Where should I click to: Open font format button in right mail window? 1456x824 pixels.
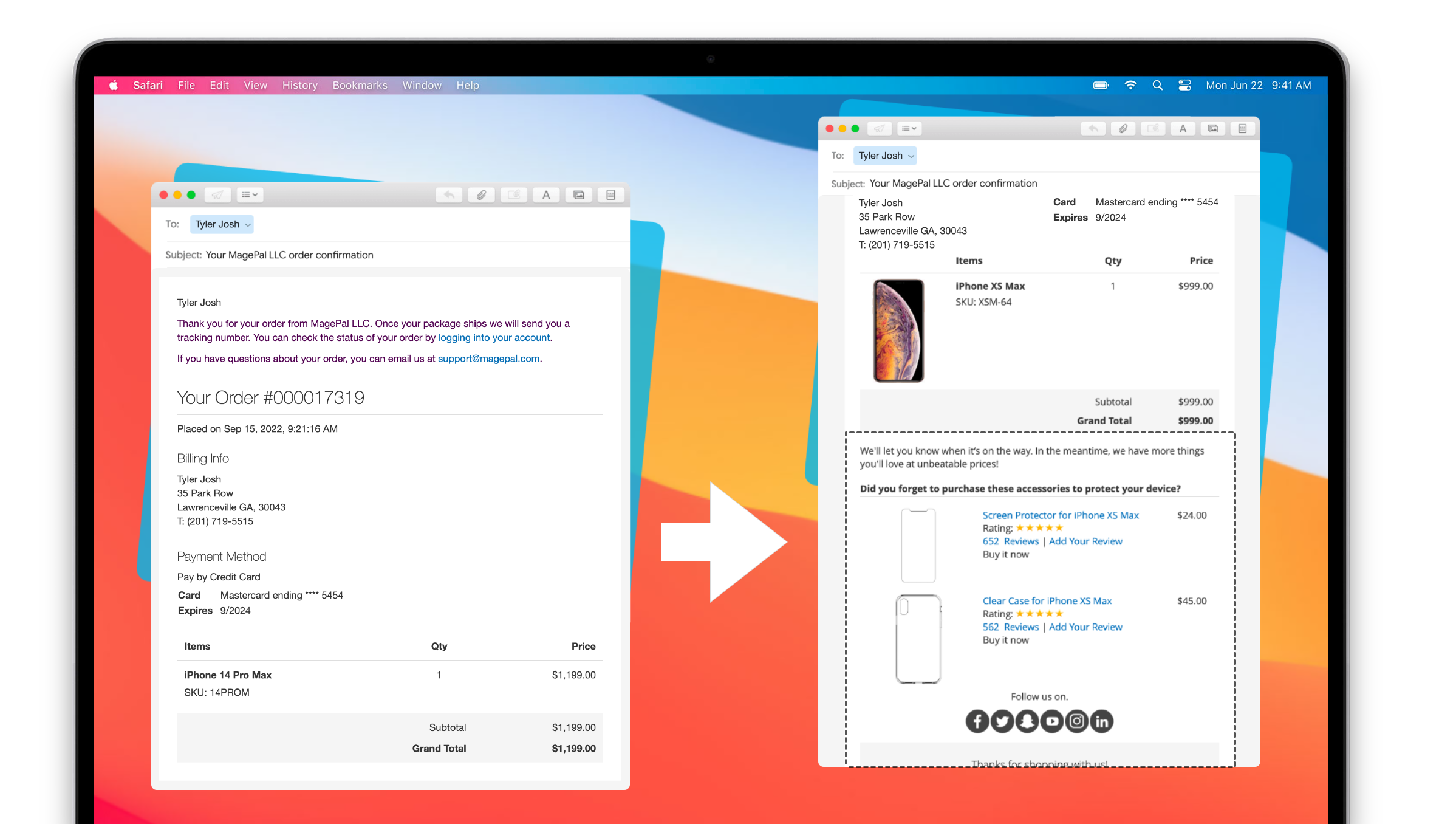[x=1183, y=128]
